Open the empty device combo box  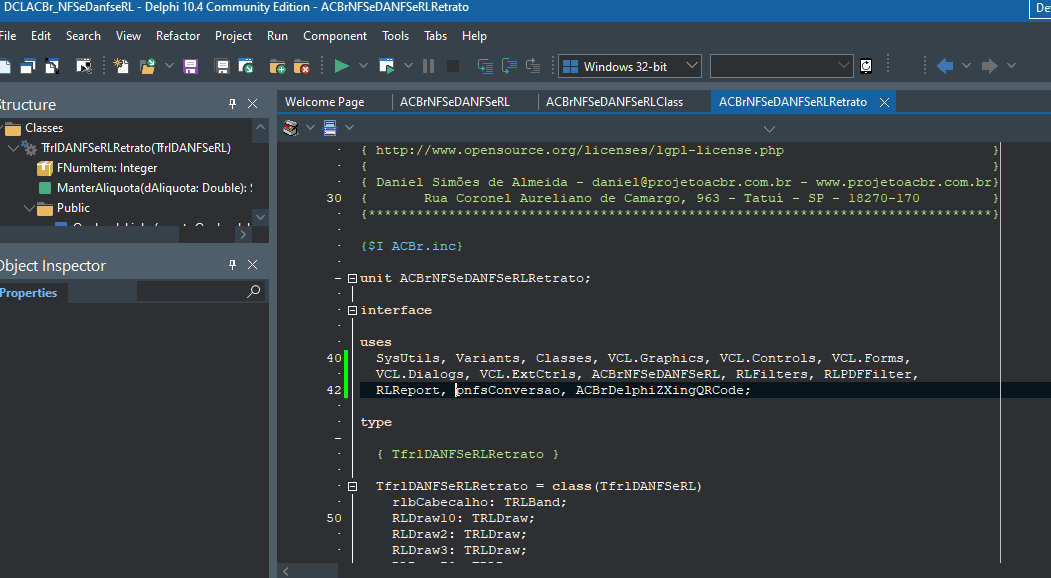coord(782,66)
